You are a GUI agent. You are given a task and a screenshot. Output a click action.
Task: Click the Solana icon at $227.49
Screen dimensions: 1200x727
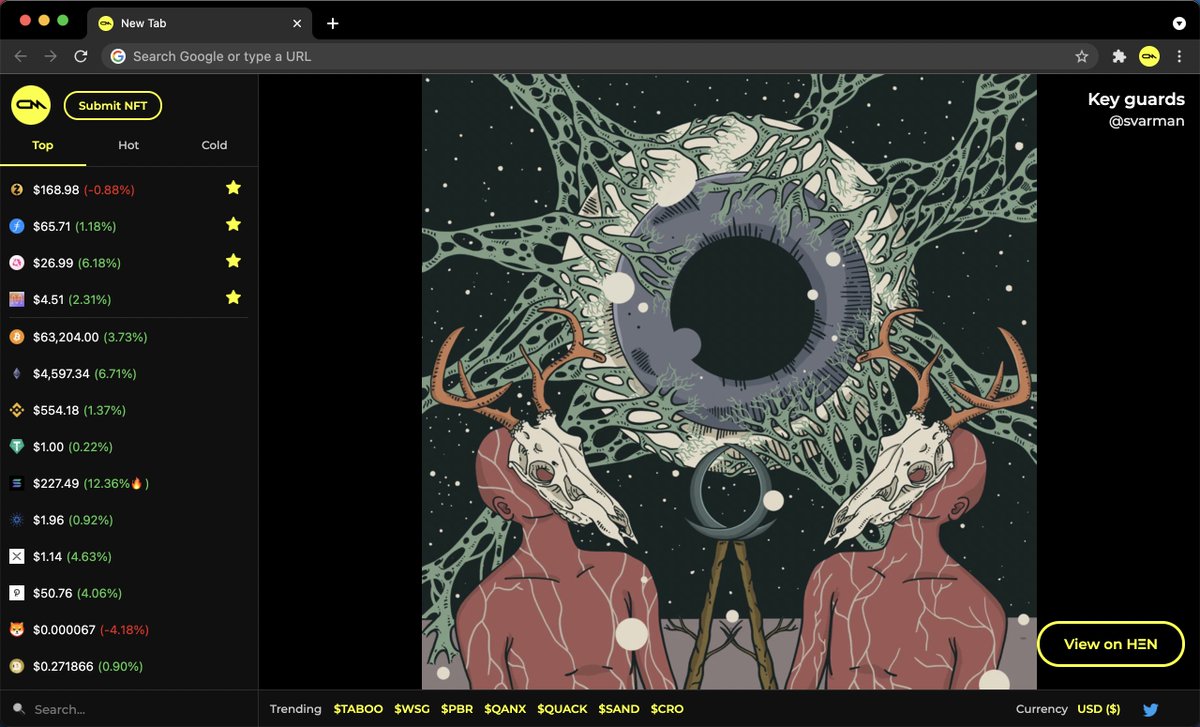[16, 483]
